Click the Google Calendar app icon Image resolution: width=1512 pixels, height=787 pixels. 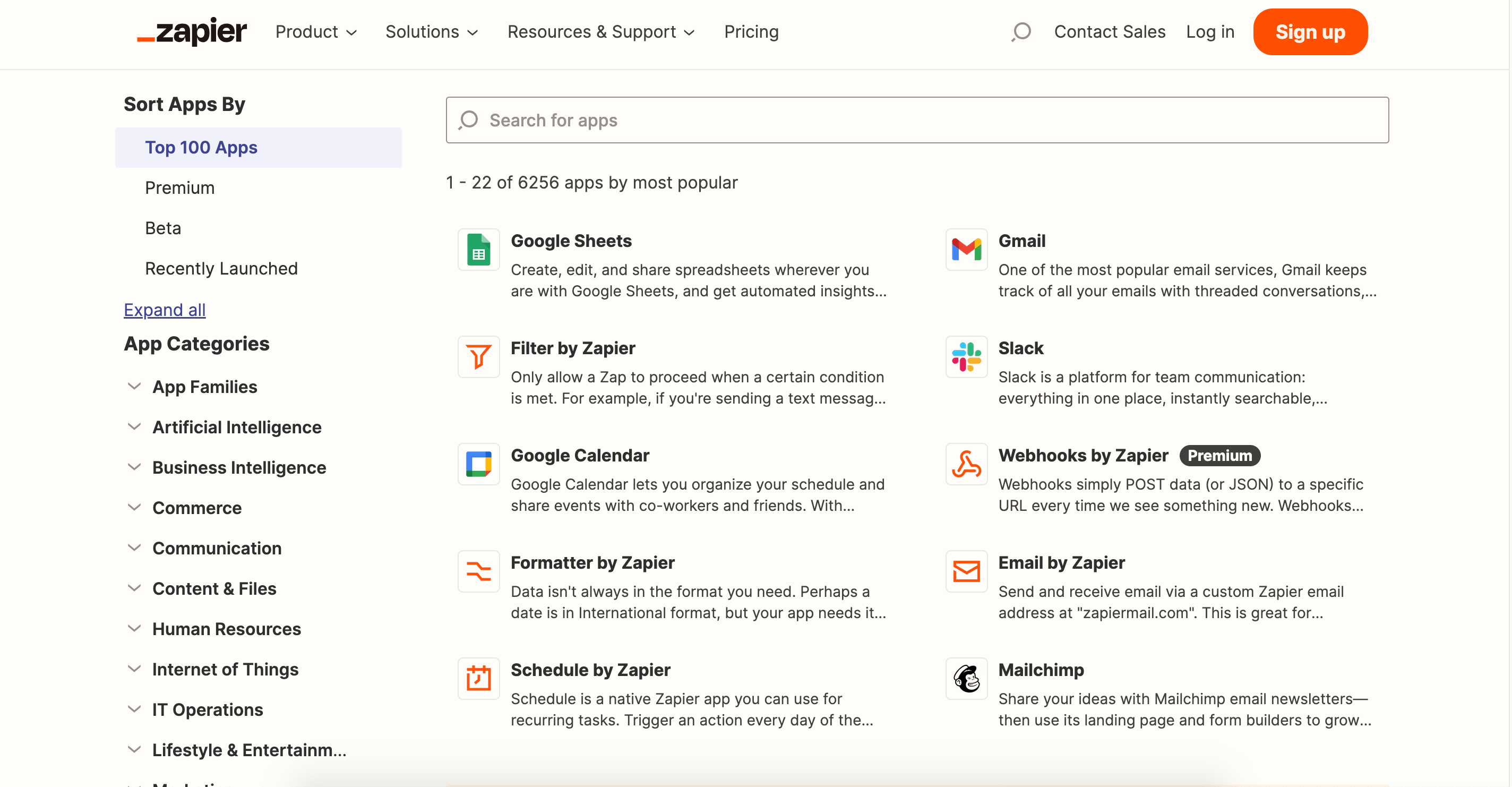478,464
